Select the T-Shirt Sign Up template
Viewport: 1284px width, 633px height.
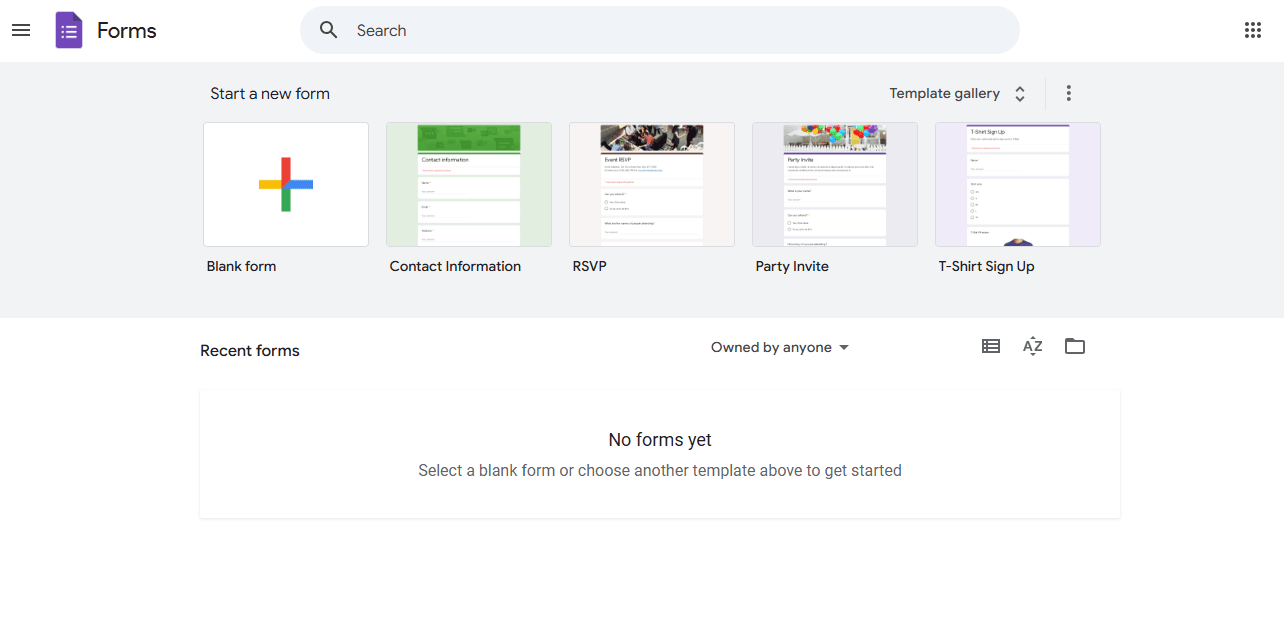click(x=1017, y=184)
